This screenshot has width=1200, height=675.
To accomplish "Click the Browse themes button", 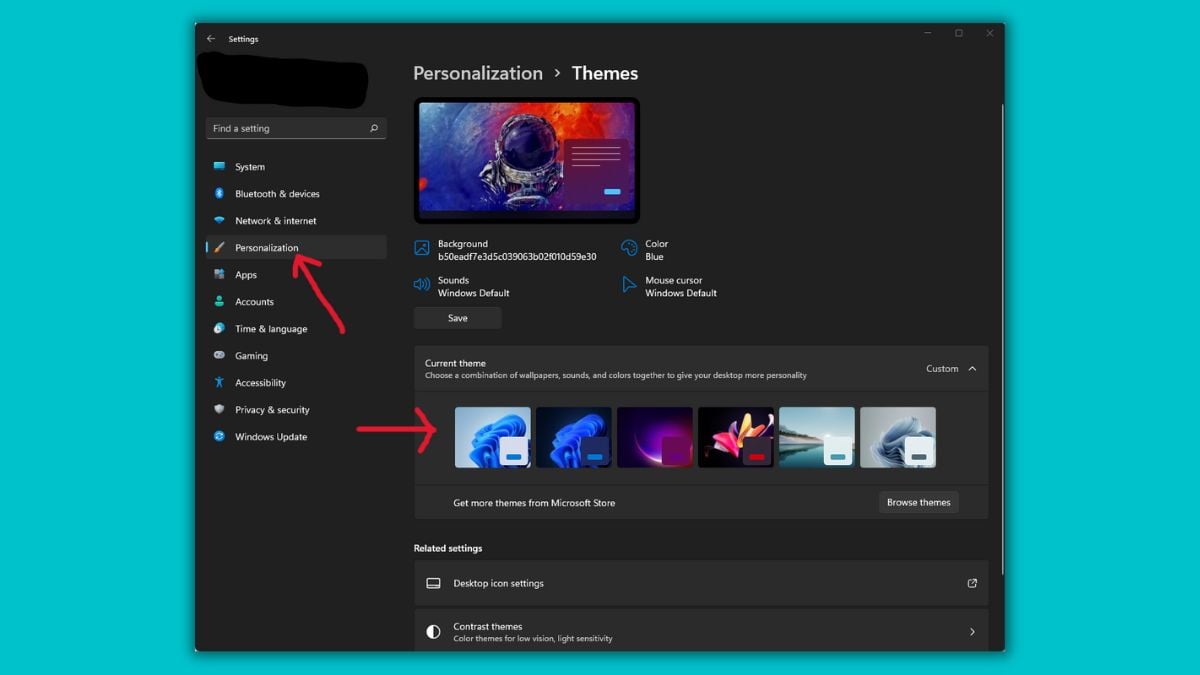I will point(918,502).
